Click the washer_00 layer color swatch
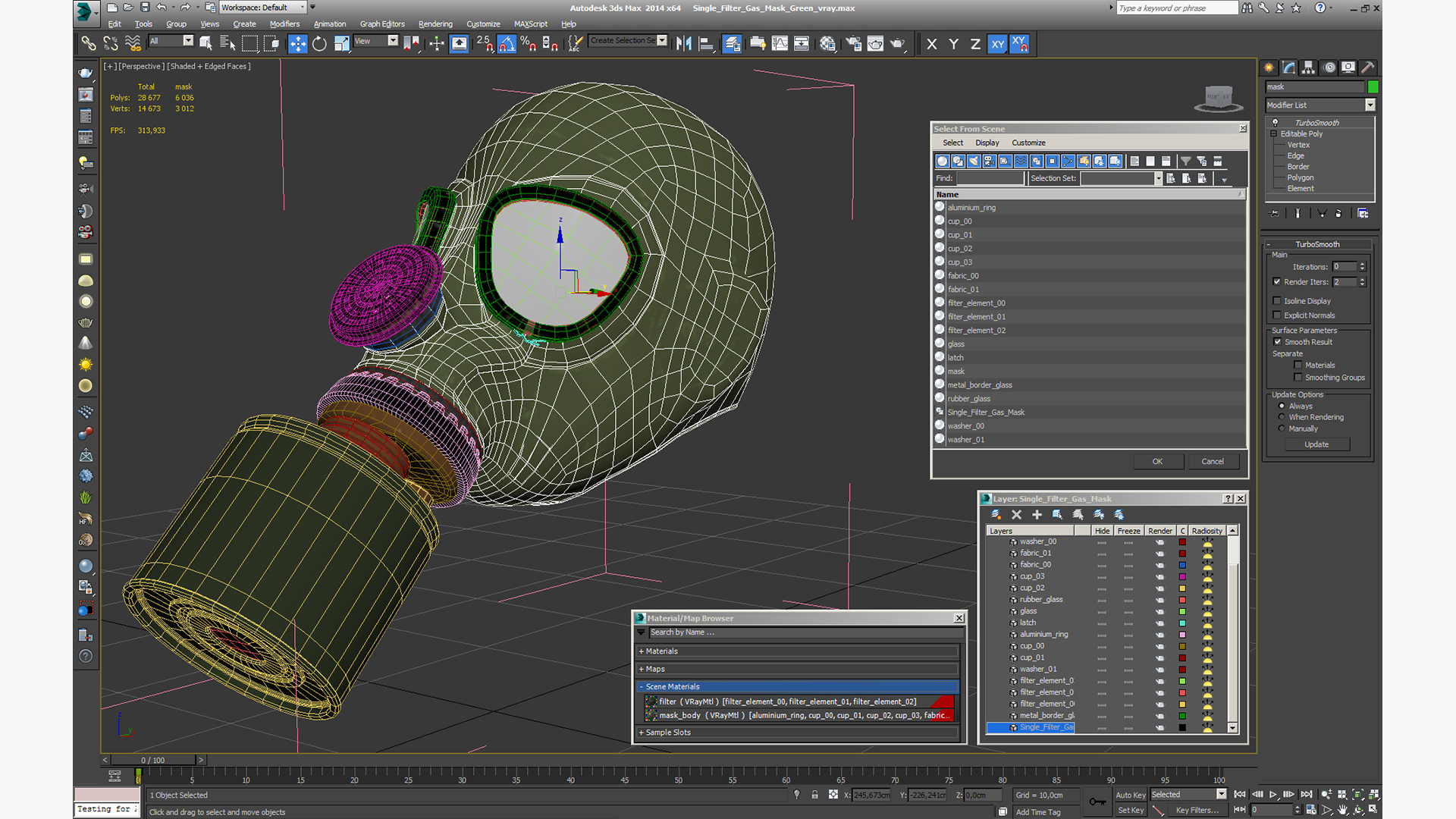 coord(1182,542)
